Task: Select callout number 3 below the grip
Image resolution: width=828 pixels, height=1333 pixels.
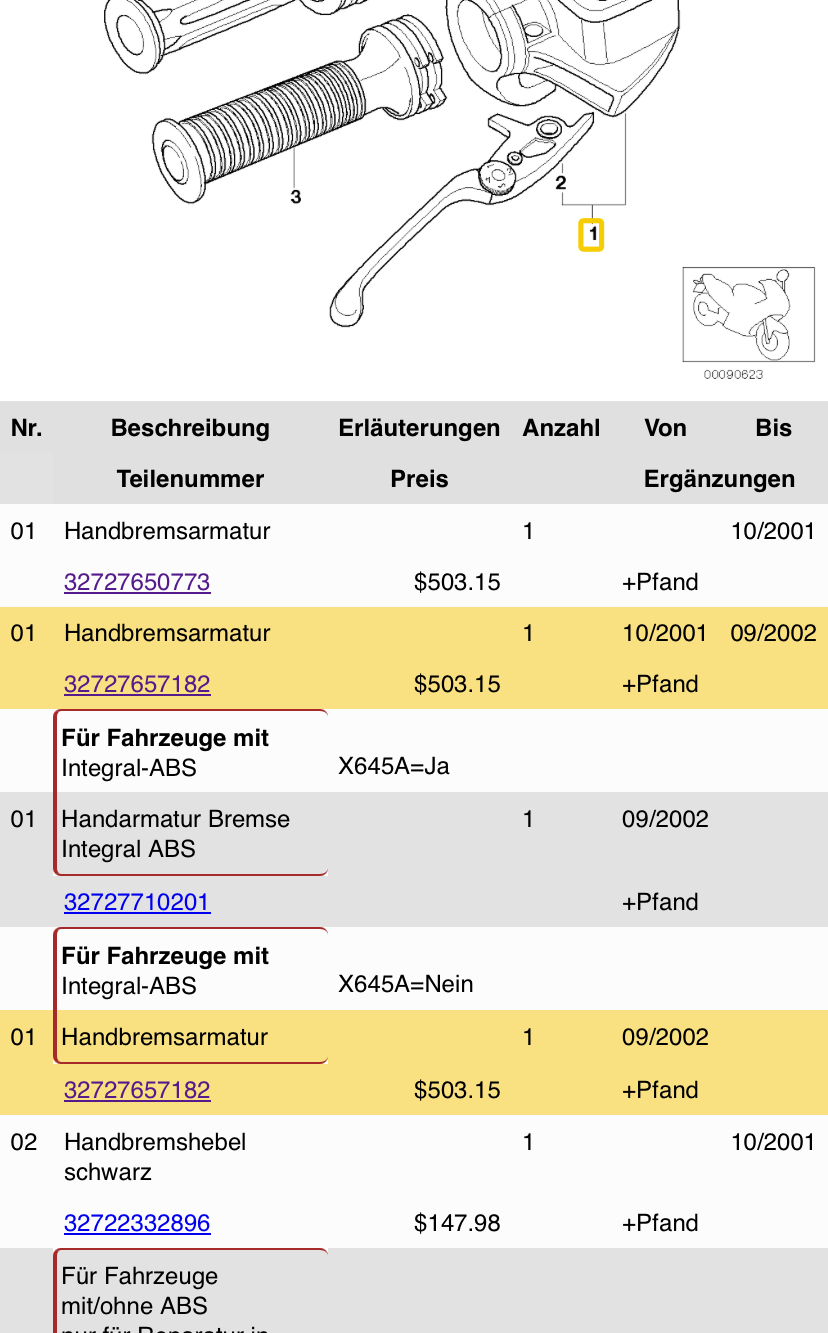Action: coord(295,197)
